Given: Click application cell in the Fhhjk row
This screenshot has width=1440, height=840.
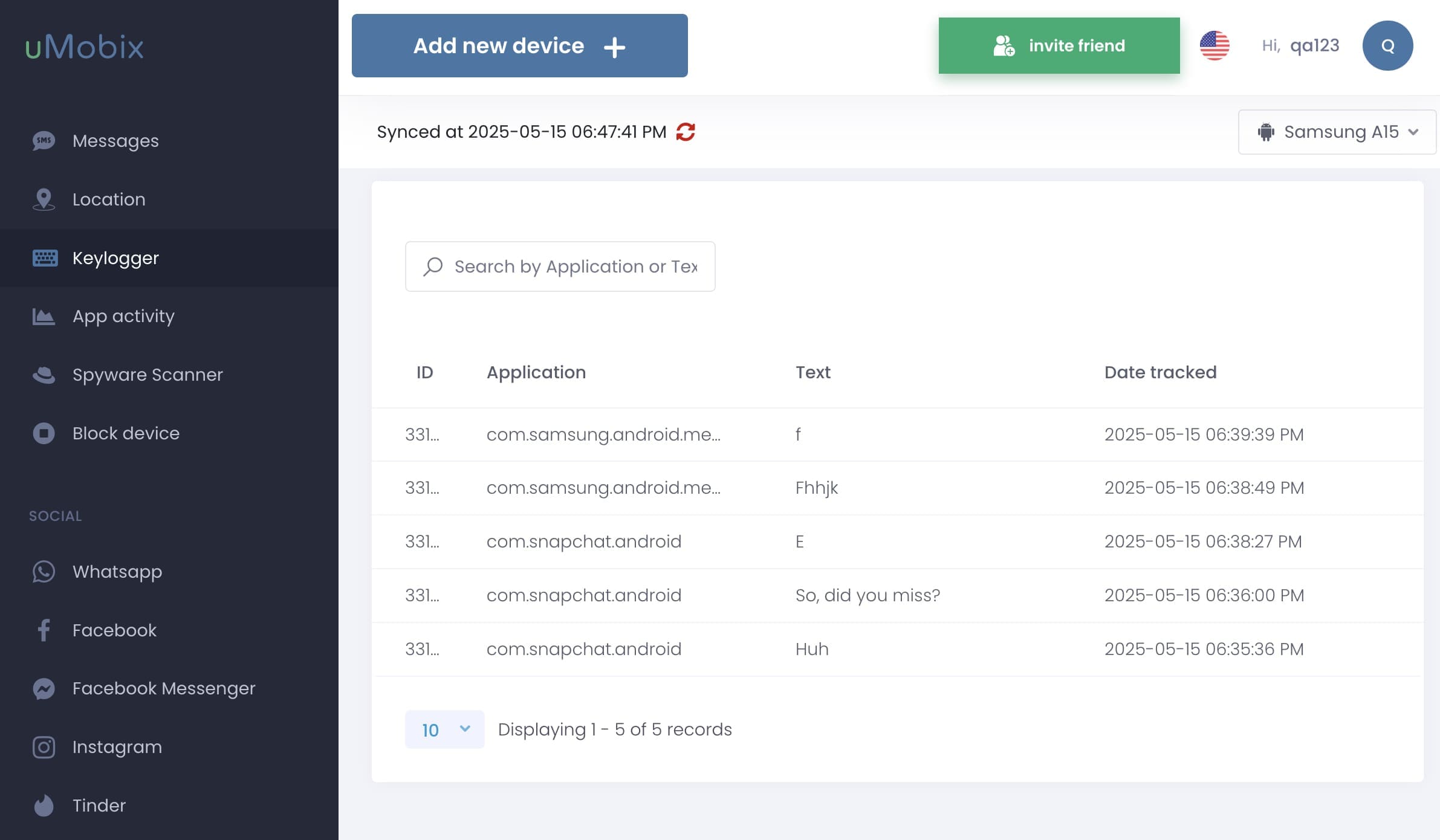Looking at the screenshot, I should point(603,488).
